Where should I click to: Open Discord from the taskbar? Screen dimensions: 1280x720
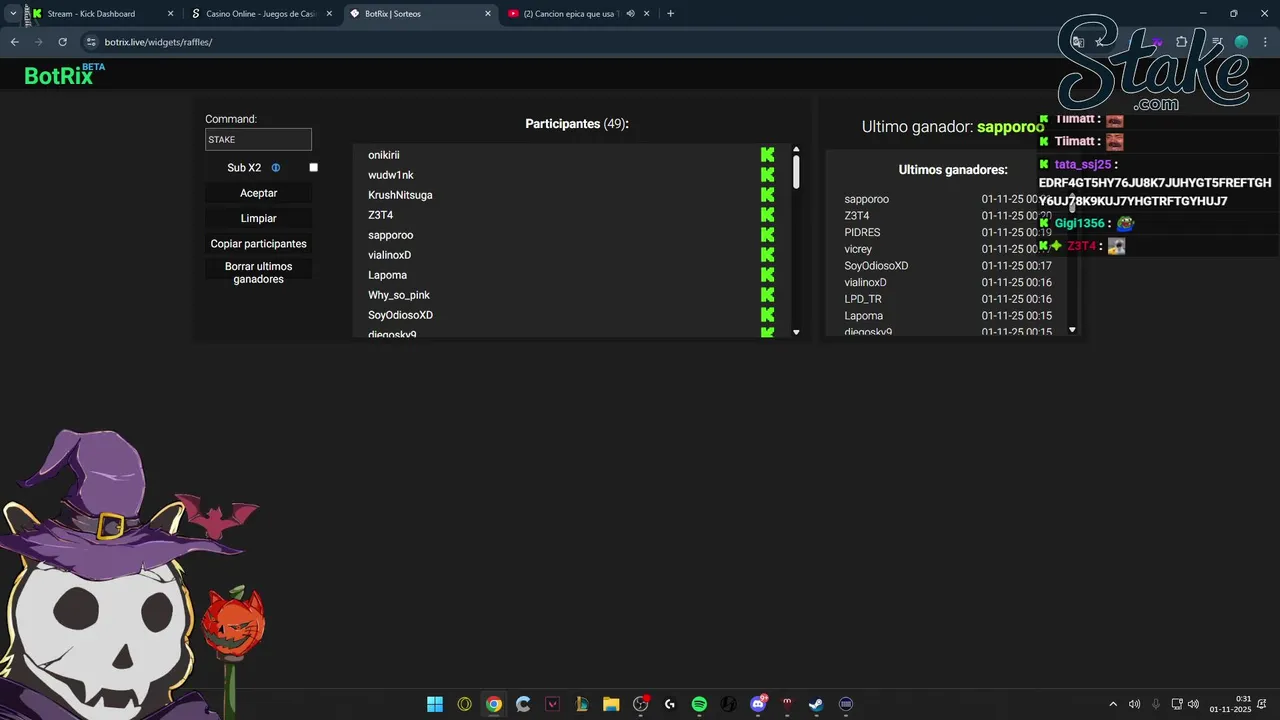point(758,704)
